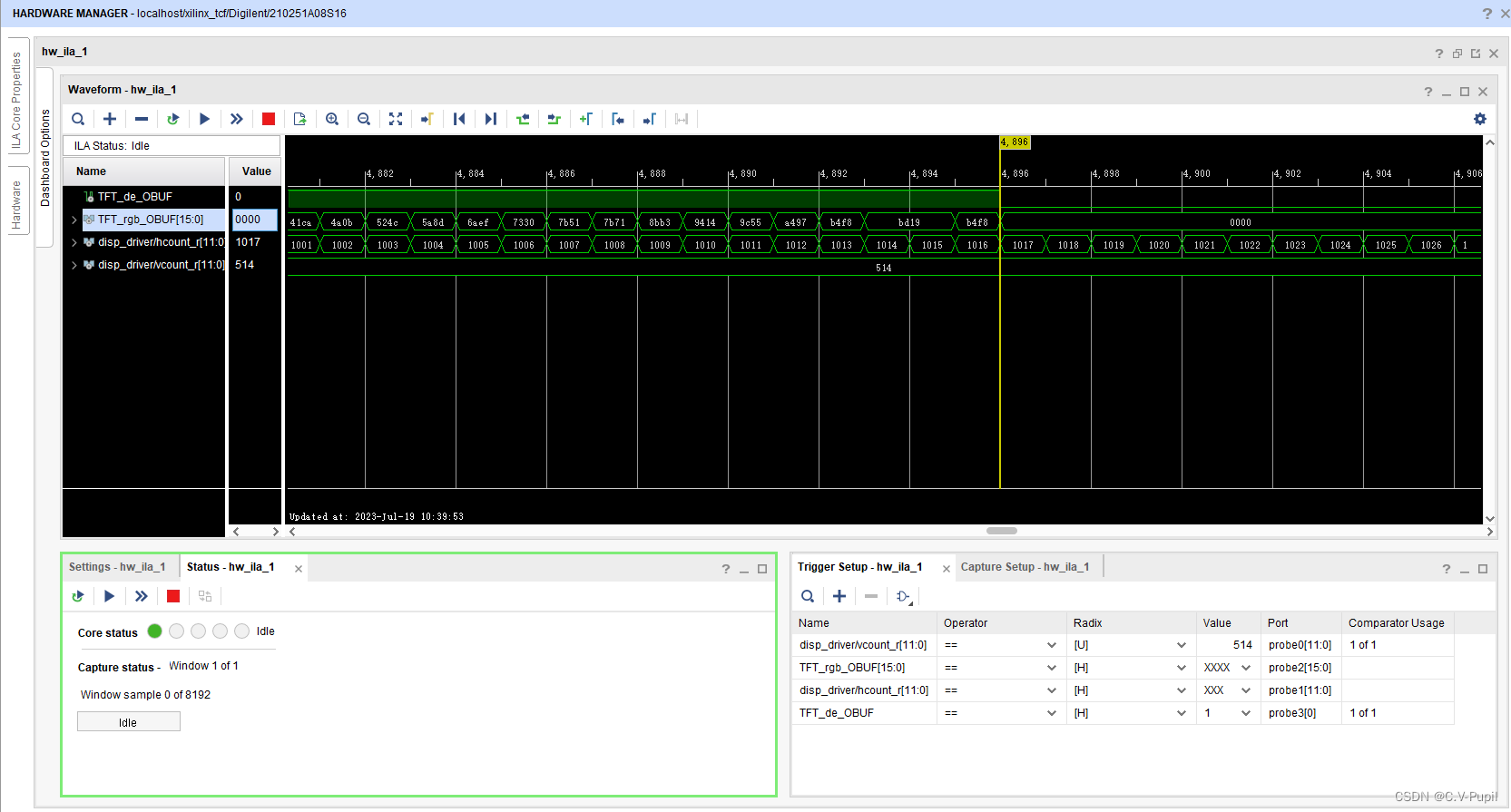The image size is (1511, 812).
Task: Open trigger condition logic settings icon
Action: (x=904, y=596)
